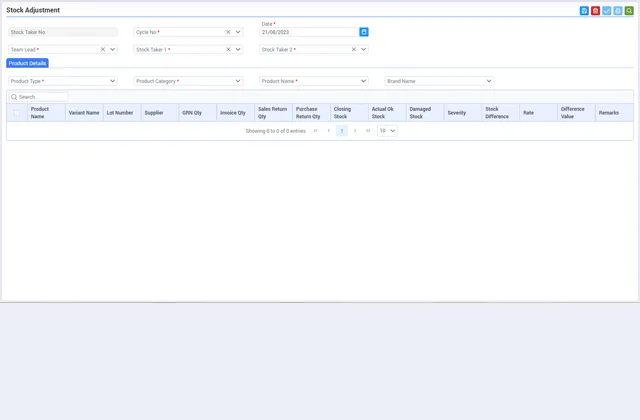640x420 pixels.
Task: Select the Product Details tab
Action: click(x=27, y=63)
